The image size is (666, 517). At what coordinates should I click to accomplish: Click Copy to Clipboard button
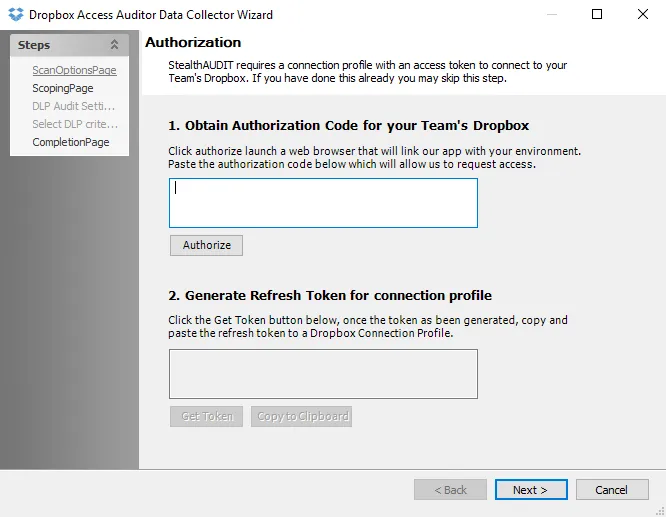[301, 416]
